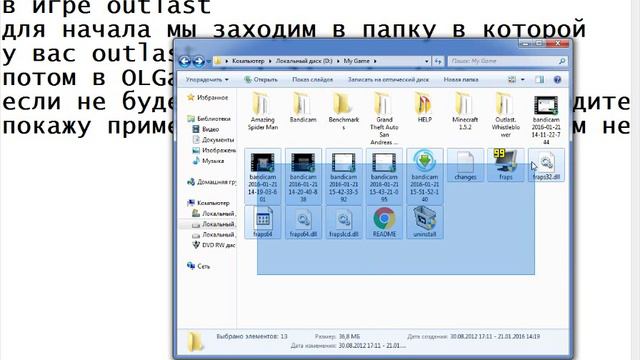Screen dimensions: 640x360
Task: Click Компьютер in the address bar
Action: [x=248, y=61]
